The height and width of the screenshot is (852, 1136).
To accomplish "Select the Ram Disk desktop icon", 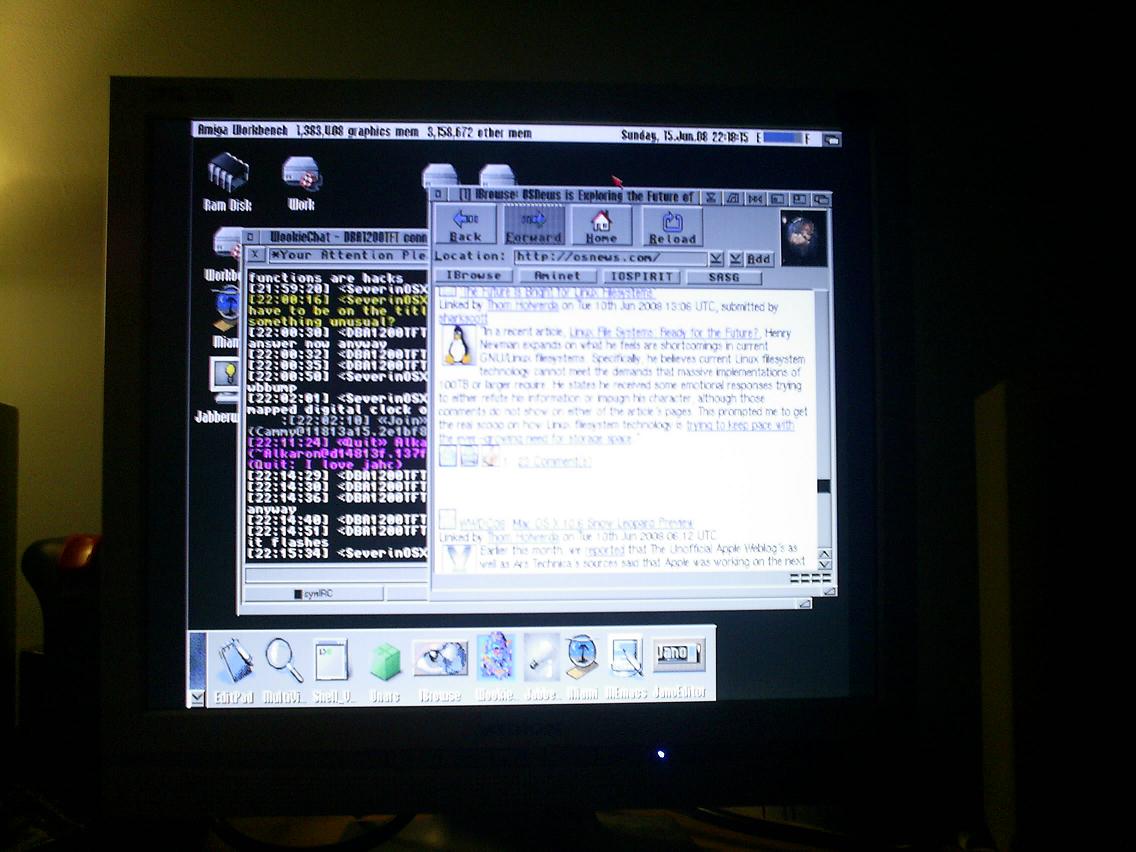I will coord(227,183).
